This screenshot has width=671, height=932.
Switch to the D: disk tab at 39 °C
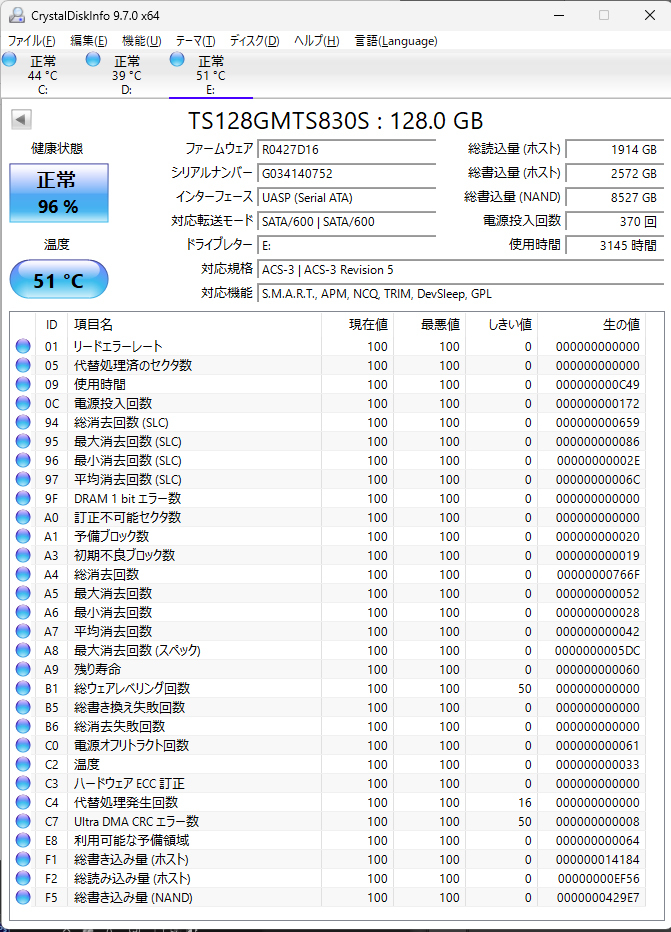[127, 75]
